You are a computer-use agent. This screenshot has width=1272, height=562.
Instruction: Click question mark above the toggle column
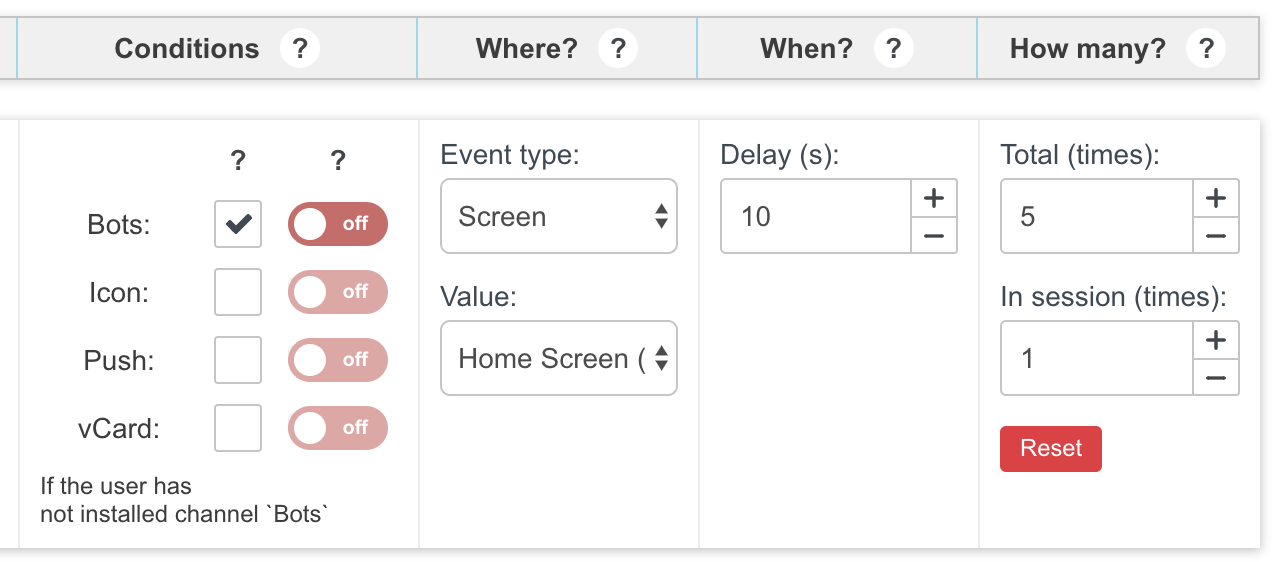coord(338,160)
